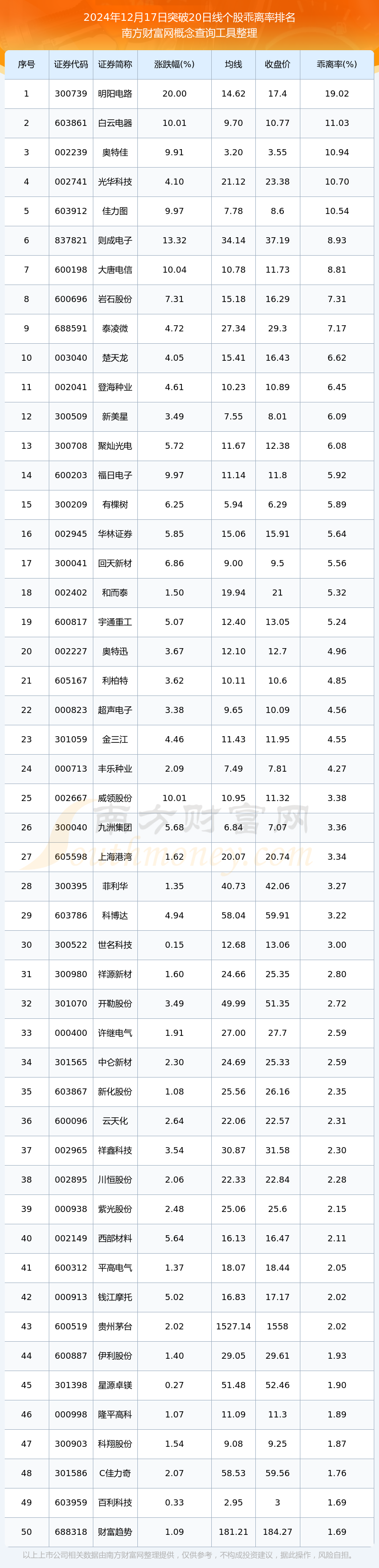The height and width of the screenshot is (1568, 379).
Task: Click stock name 登海种业
Action: (x=115, y=387)
